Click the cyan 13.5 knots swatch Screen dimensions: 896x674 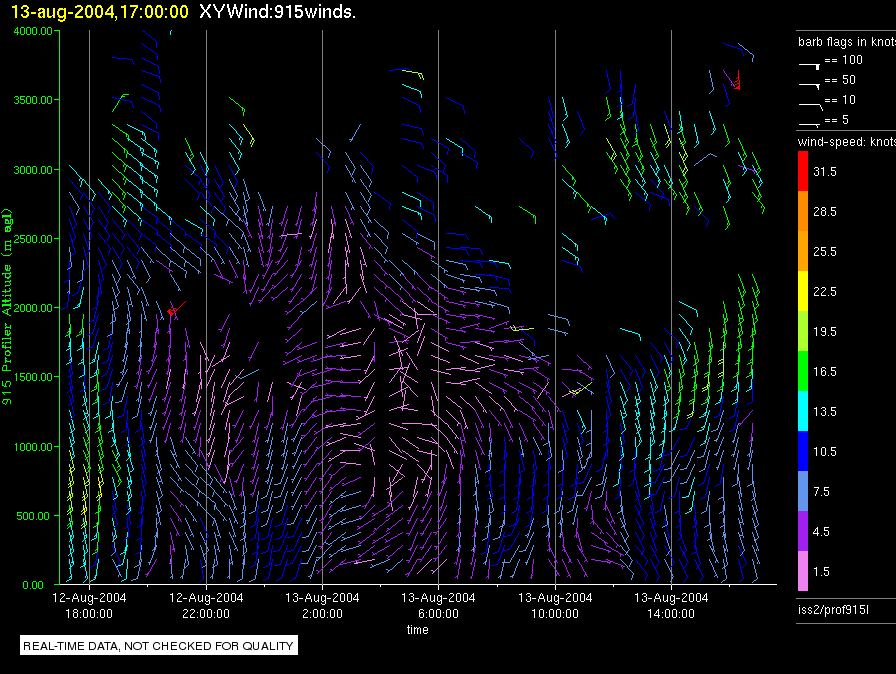803,411
